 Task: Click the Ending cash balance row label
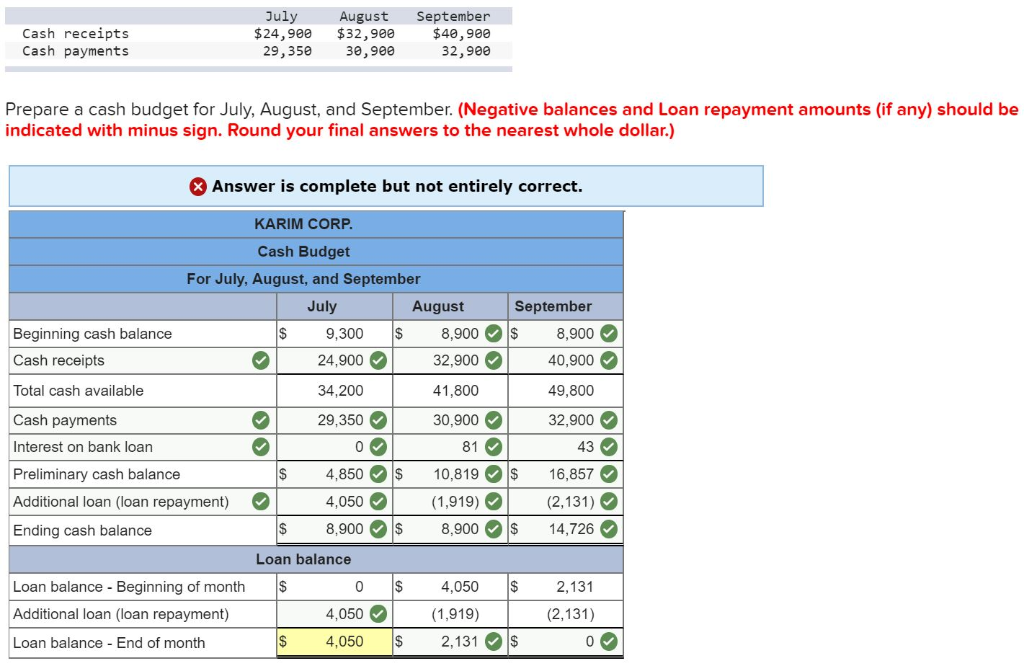(82, 530)
